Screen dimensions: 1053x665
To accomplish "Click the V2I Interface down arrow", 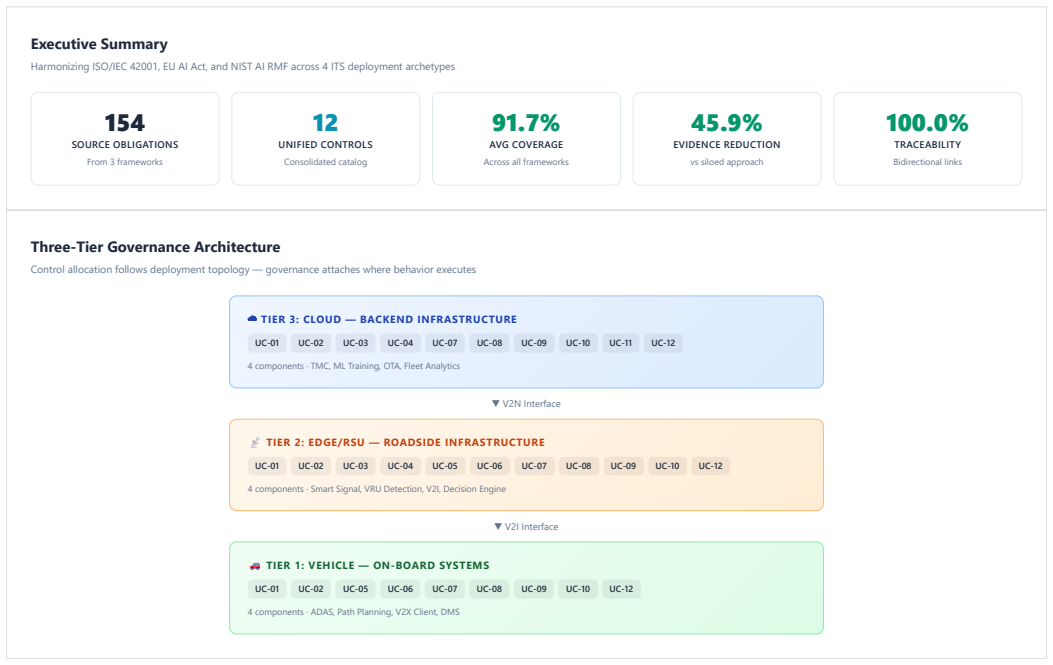I will (x=498, y=527).
